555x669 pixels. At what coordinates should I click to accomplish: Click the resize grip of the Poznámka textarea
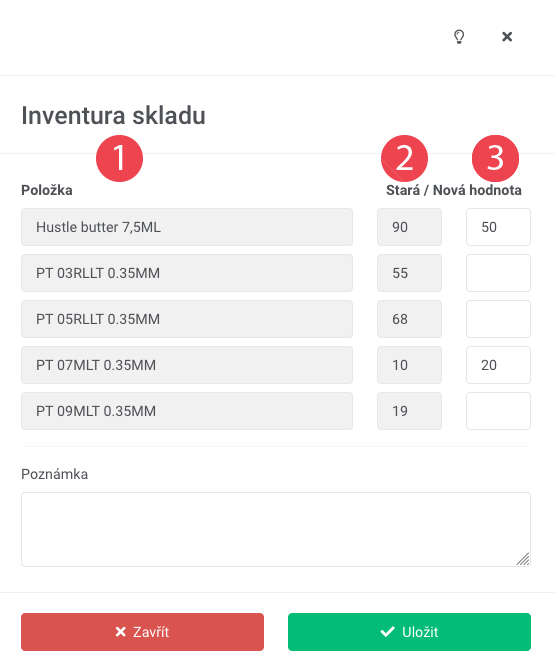(523, 559)
